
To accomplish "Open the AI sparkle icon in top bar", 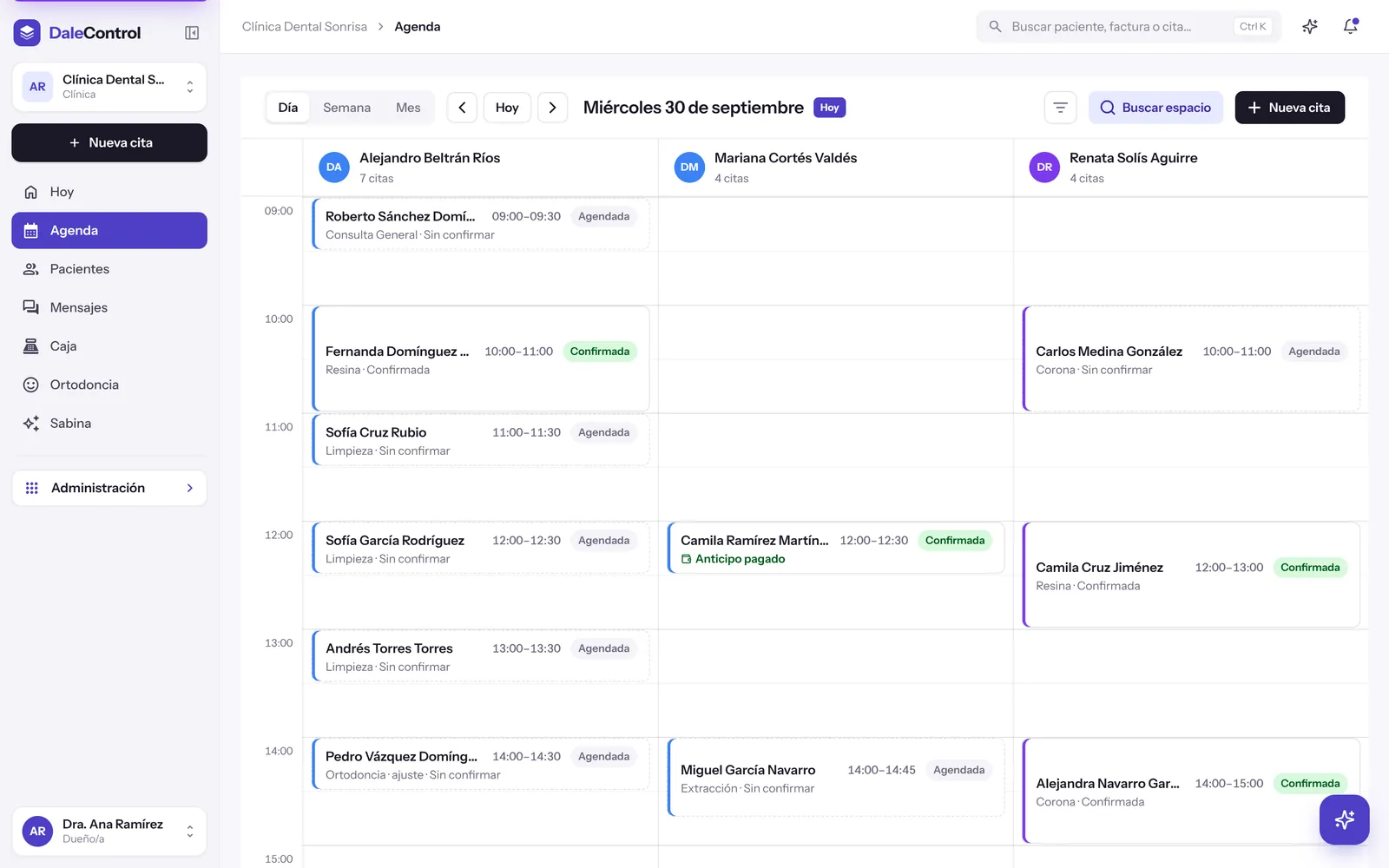I will point(1310,26).
